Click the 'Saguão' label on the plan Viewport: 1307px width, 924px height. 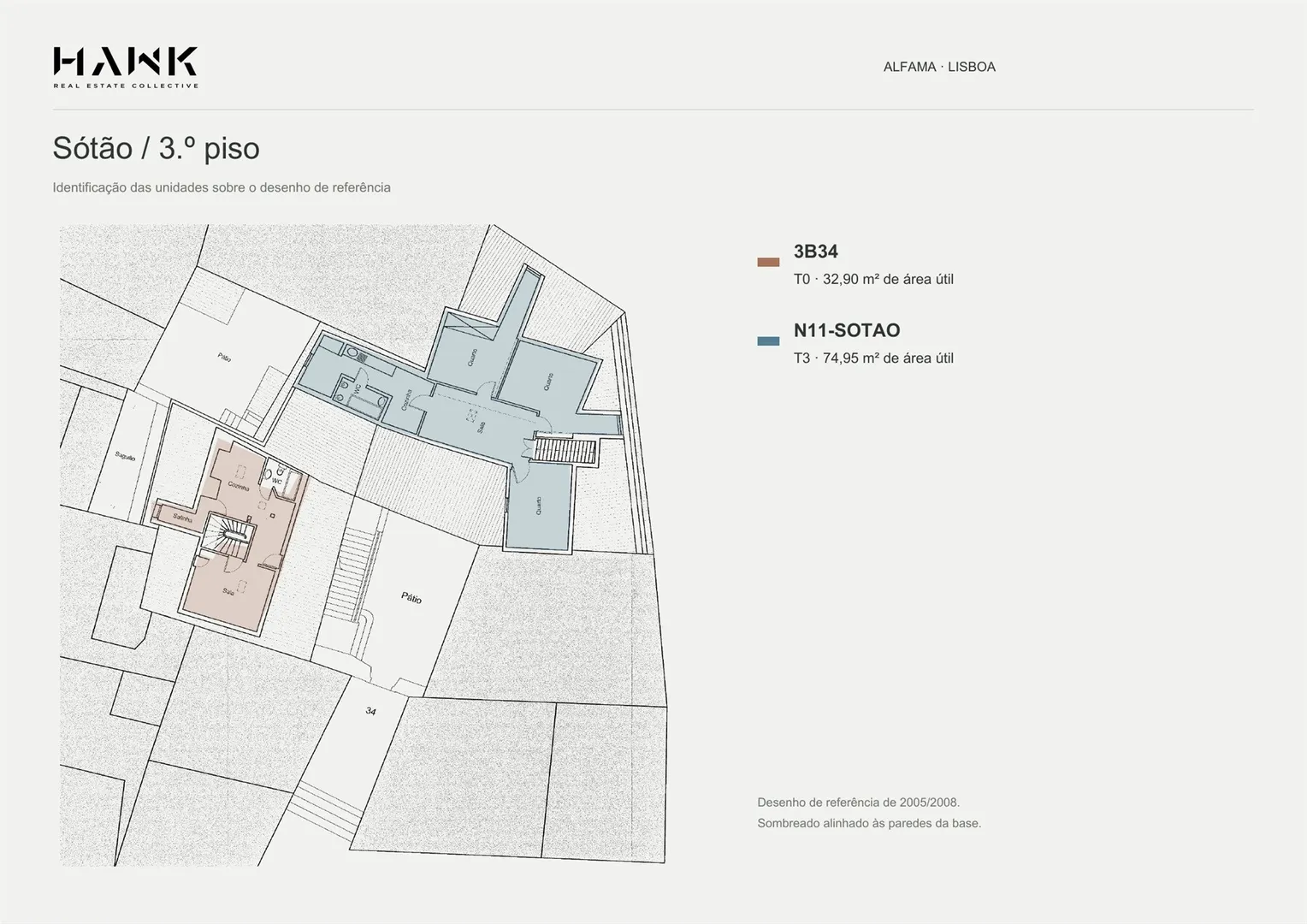click(125, 457)
